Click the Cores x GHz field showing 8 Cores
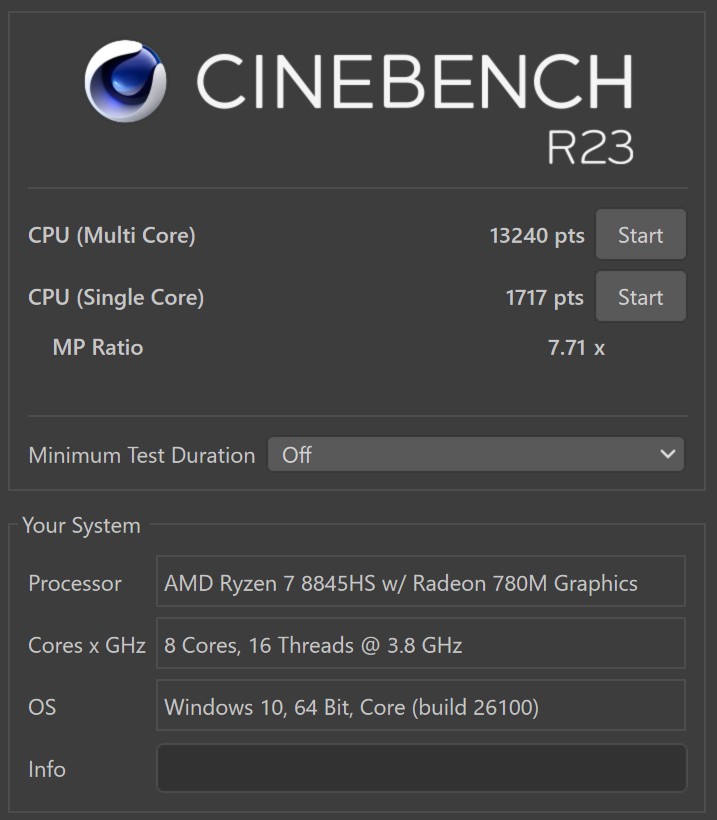The image size is (717, 820). (421, 643)
